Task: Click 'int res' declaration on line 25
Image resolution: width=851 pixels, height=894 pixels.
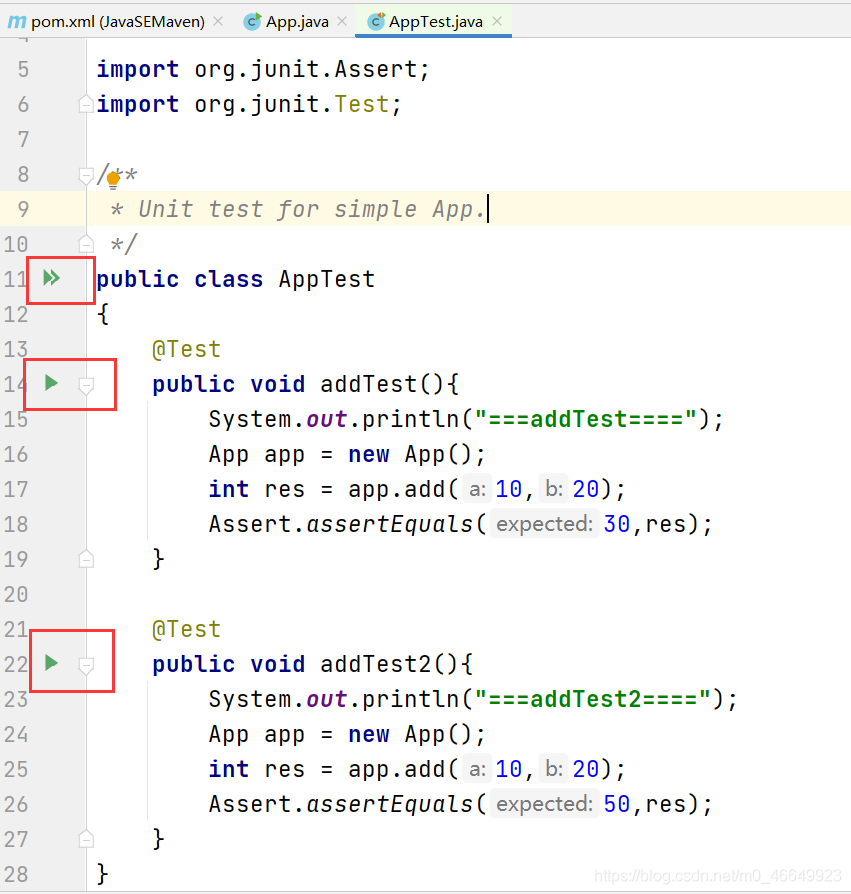Action: point(256,770)
